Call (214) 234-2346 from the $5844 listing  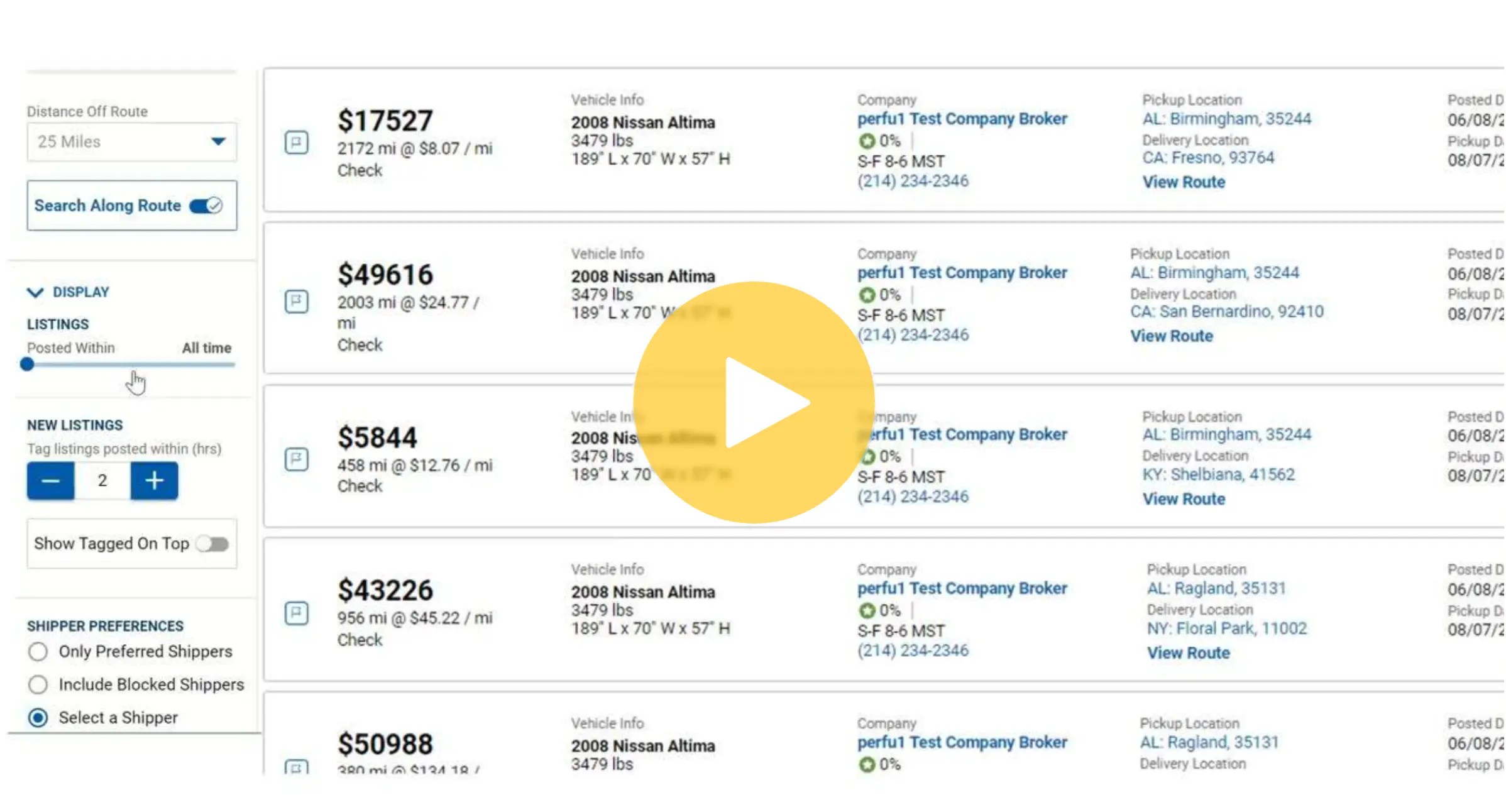(x=913, y=496)
